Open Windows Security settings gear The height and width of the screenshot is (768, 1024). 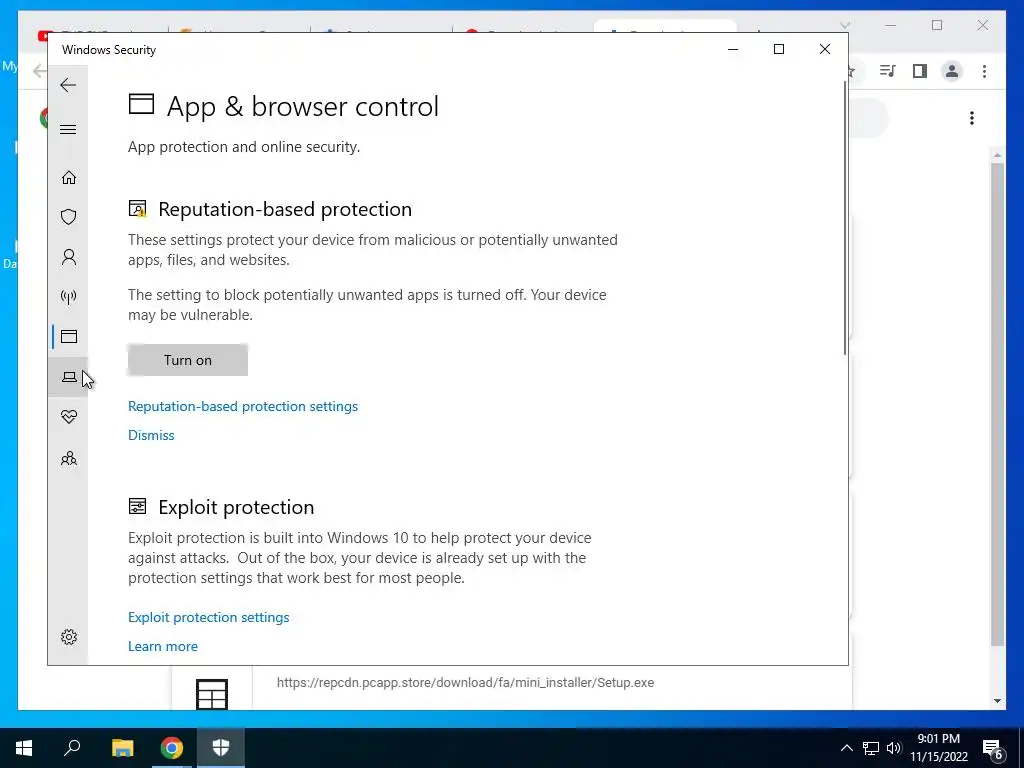pyautogui.click(x=69, y=637)
